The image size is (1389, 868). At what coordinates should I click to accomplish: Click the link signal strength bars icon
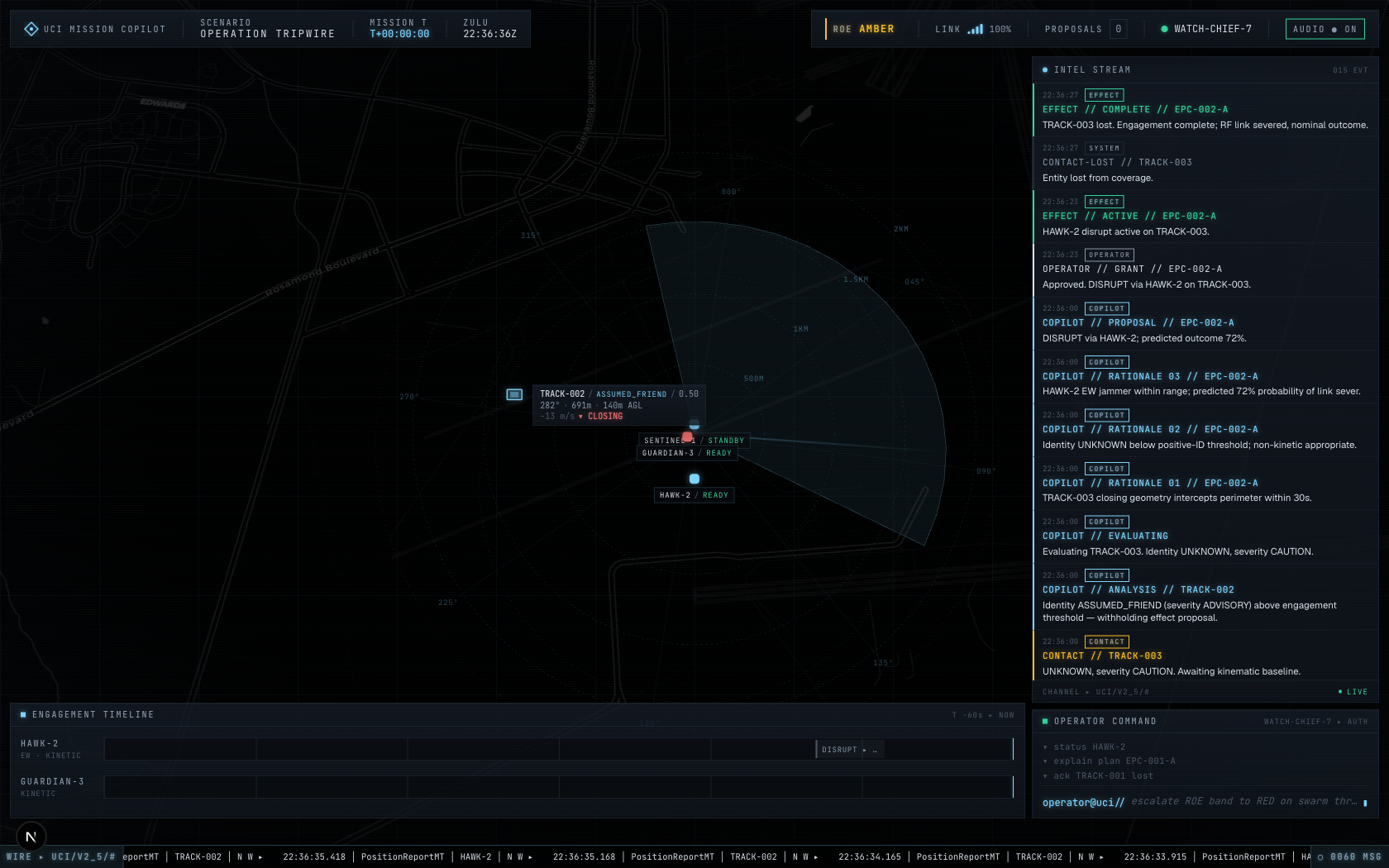click(976, 29)
